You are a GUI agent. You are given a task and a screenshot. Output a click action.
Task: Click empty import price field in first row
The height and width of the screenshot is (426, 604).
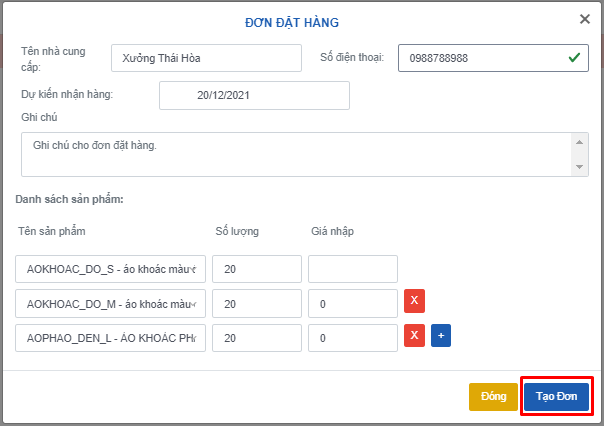point(352,269)
